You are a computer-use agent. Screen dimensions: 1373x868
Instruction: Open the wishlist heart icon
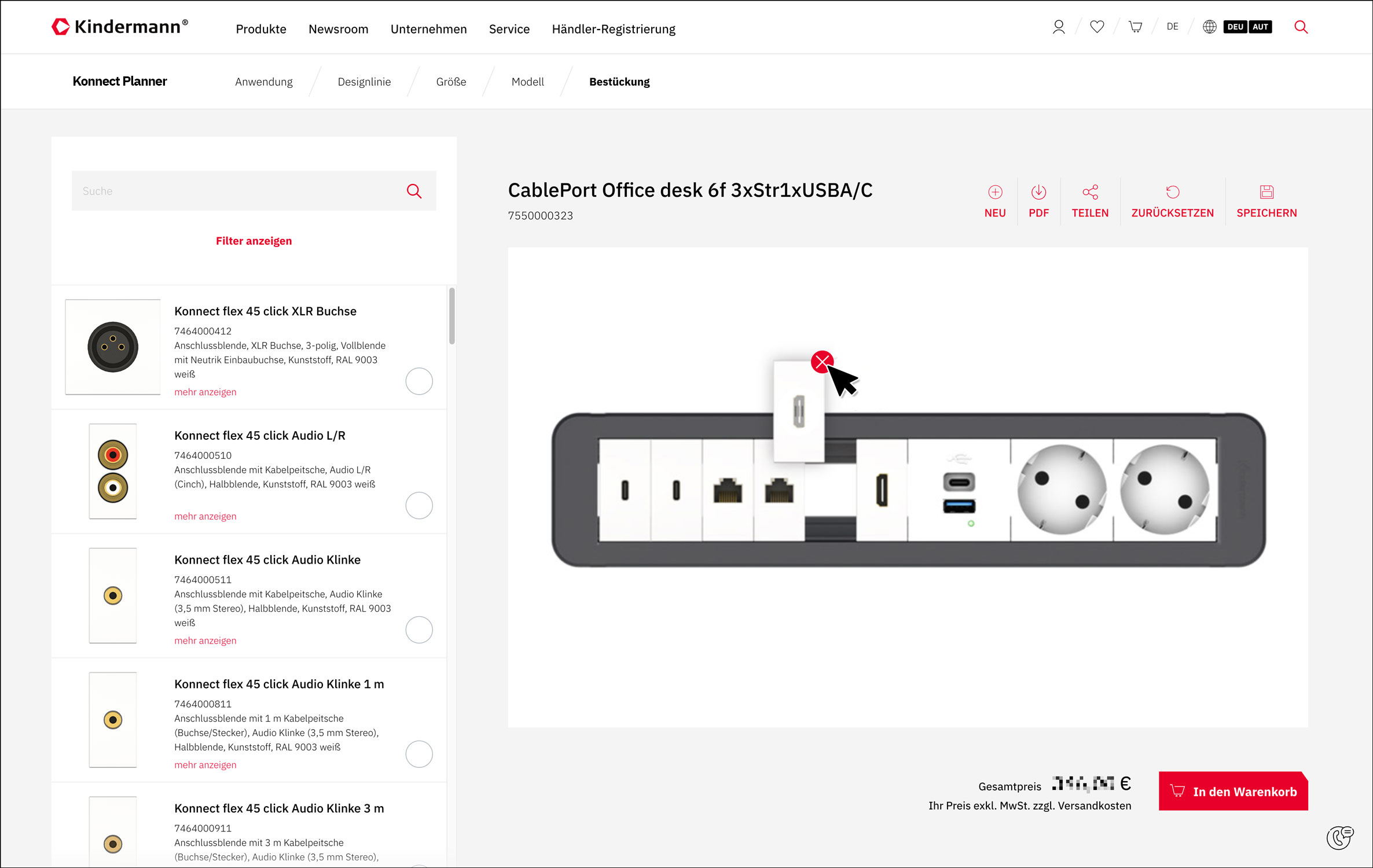tap(1097, 27)
